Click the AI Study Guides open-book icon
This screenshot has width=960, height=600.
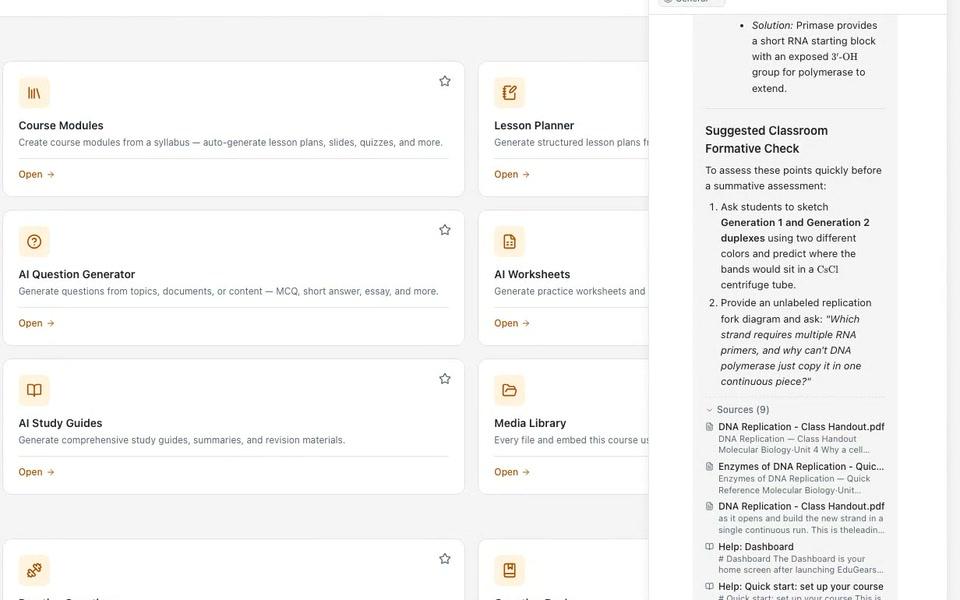[34, 390]
